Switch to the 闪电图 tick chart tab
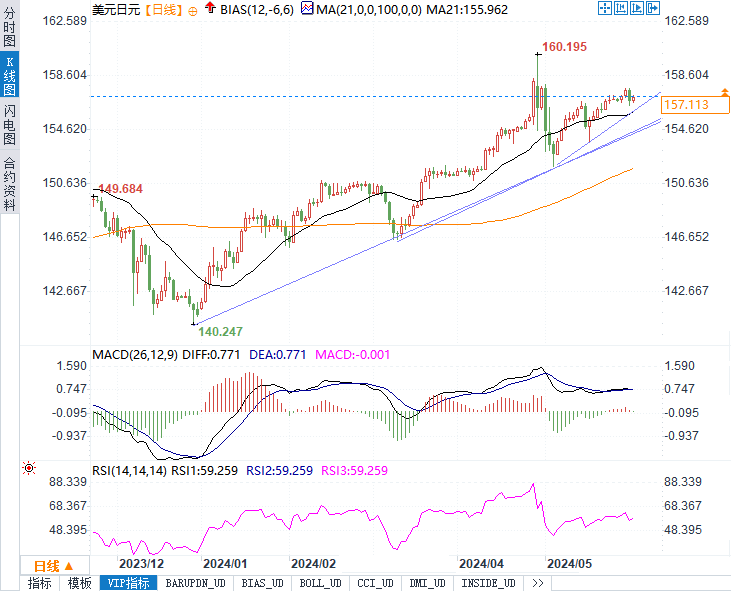Screen dimensions: 731x591 click(x=9, y=124)
